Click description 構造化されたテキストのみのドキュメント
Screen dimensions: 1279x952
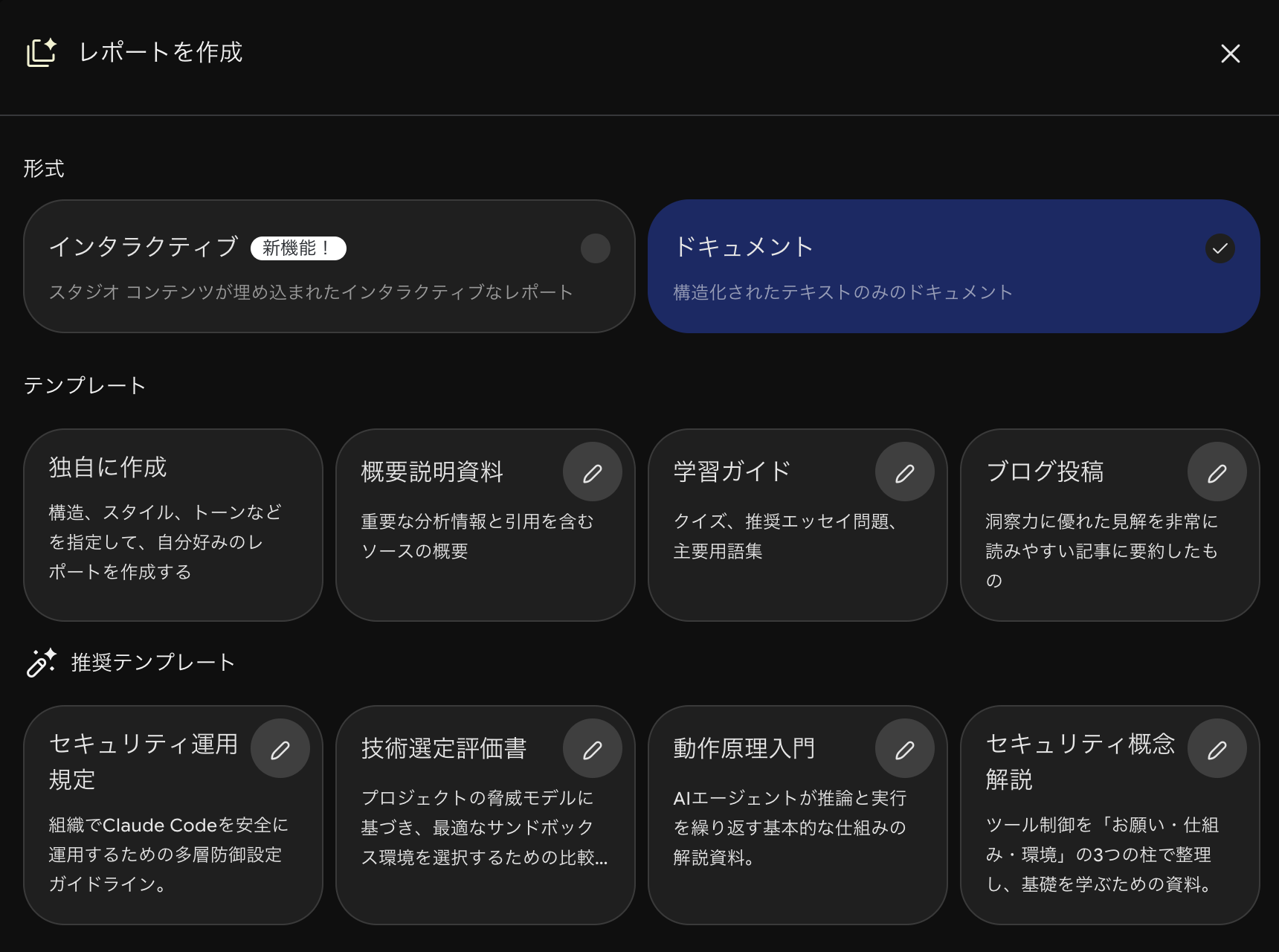843,292
